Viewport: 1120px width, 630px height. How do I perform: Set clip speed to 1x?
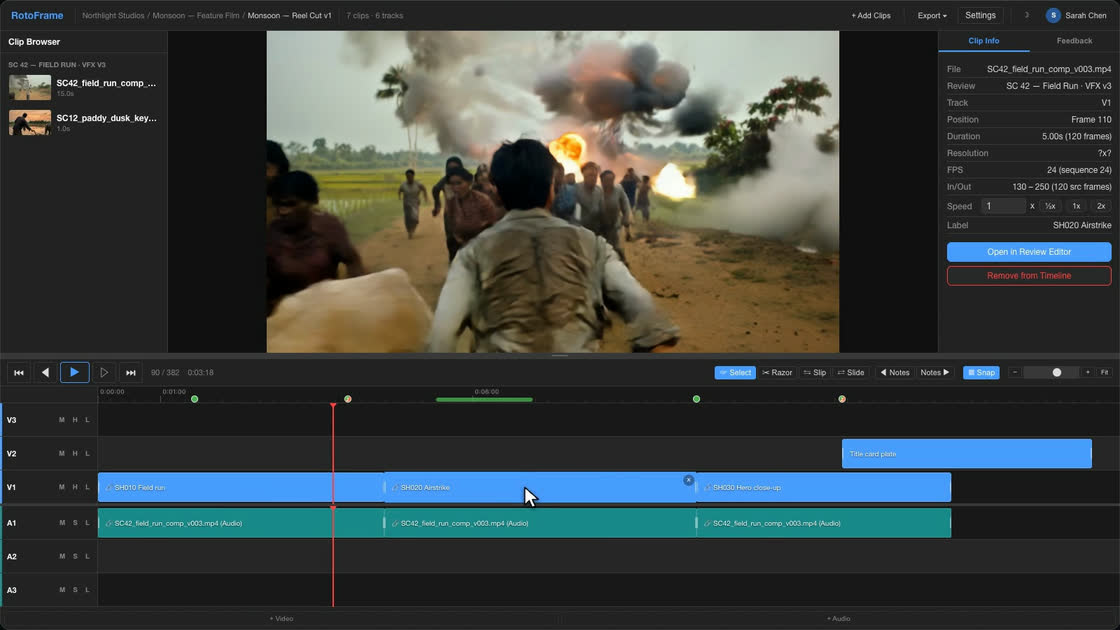[x=1076, y=206]
